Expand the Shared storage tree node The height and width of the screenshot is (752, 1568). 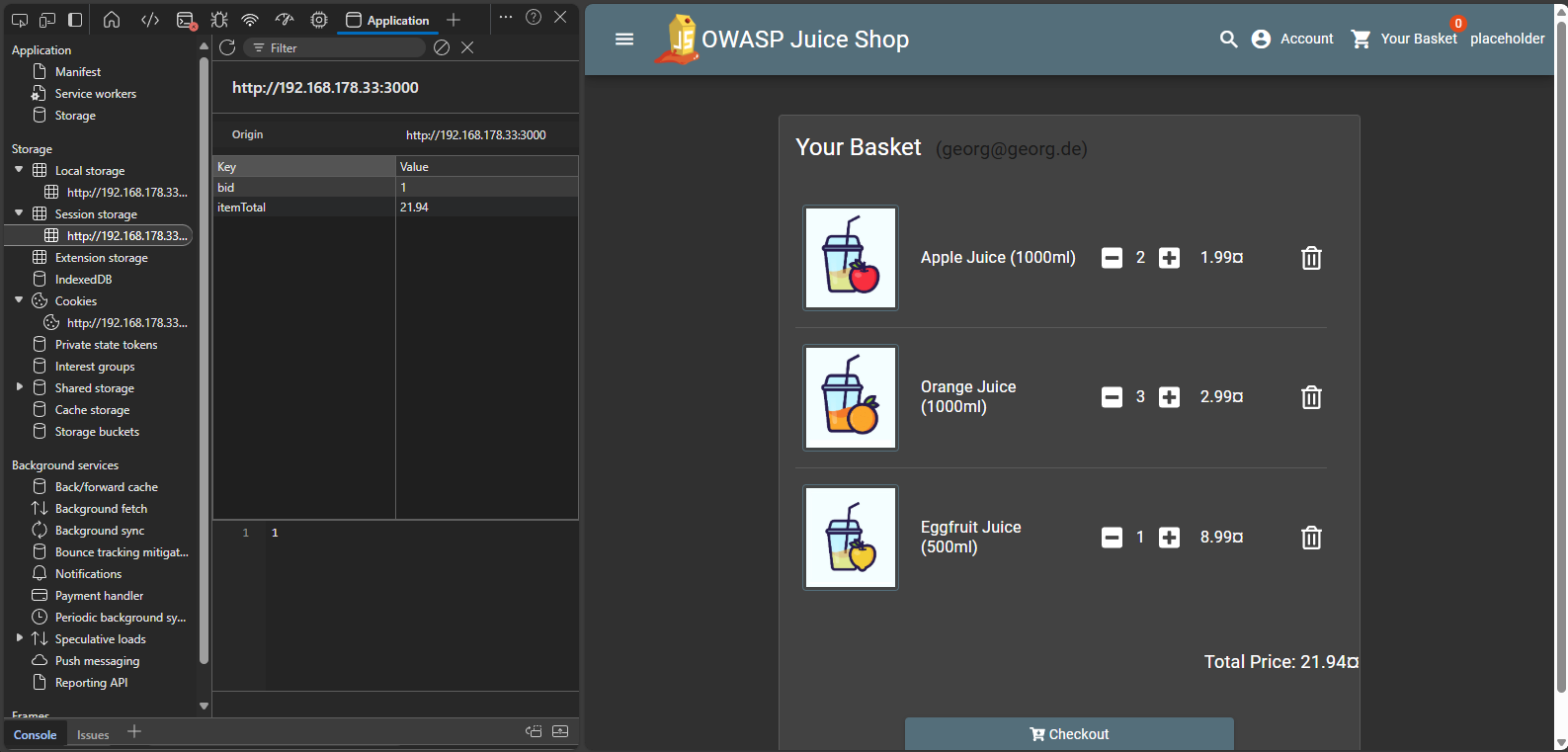pos(19,387)
